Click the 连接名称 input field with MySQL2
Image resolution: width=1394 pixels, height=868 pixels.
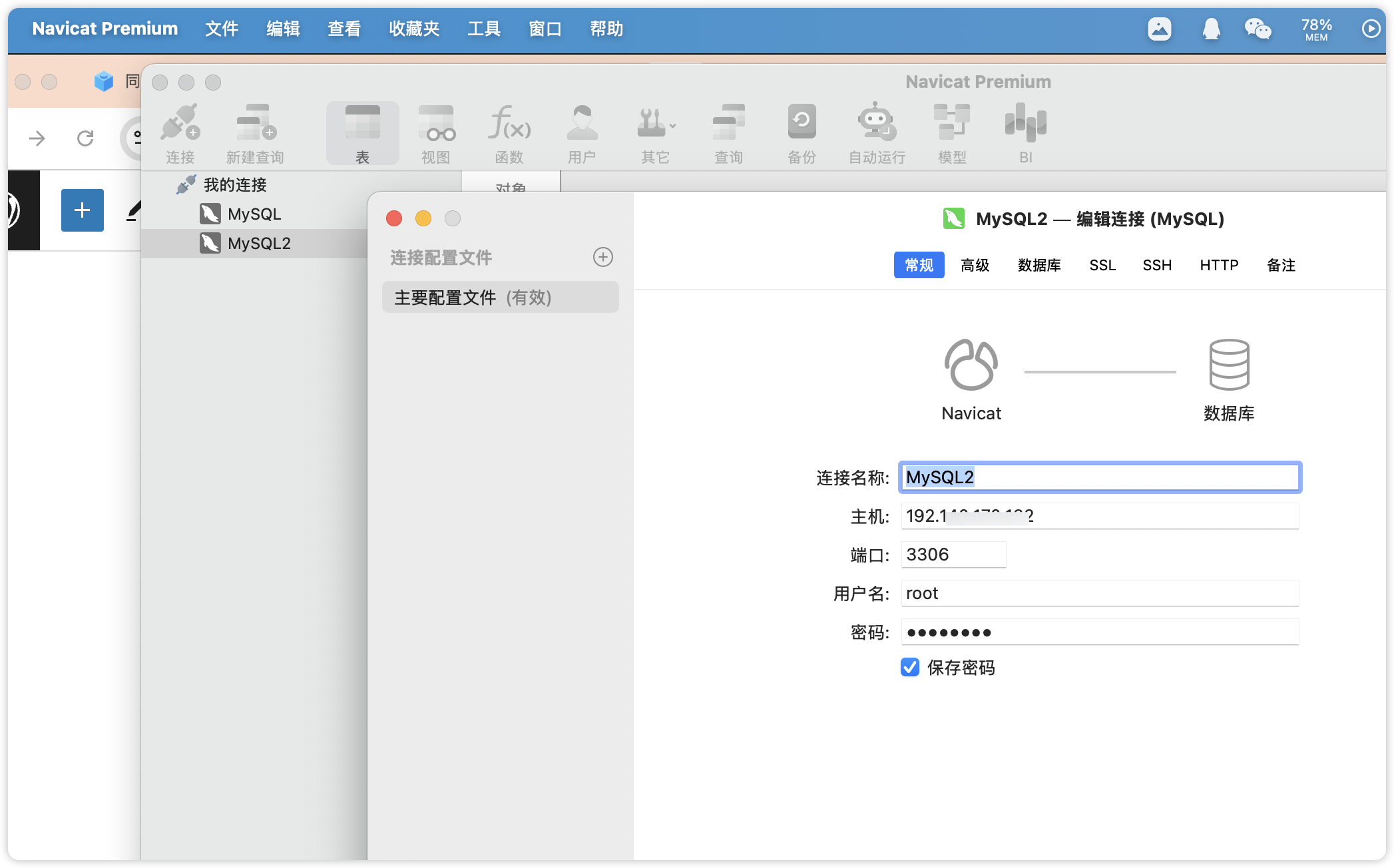click(1100, 477)
